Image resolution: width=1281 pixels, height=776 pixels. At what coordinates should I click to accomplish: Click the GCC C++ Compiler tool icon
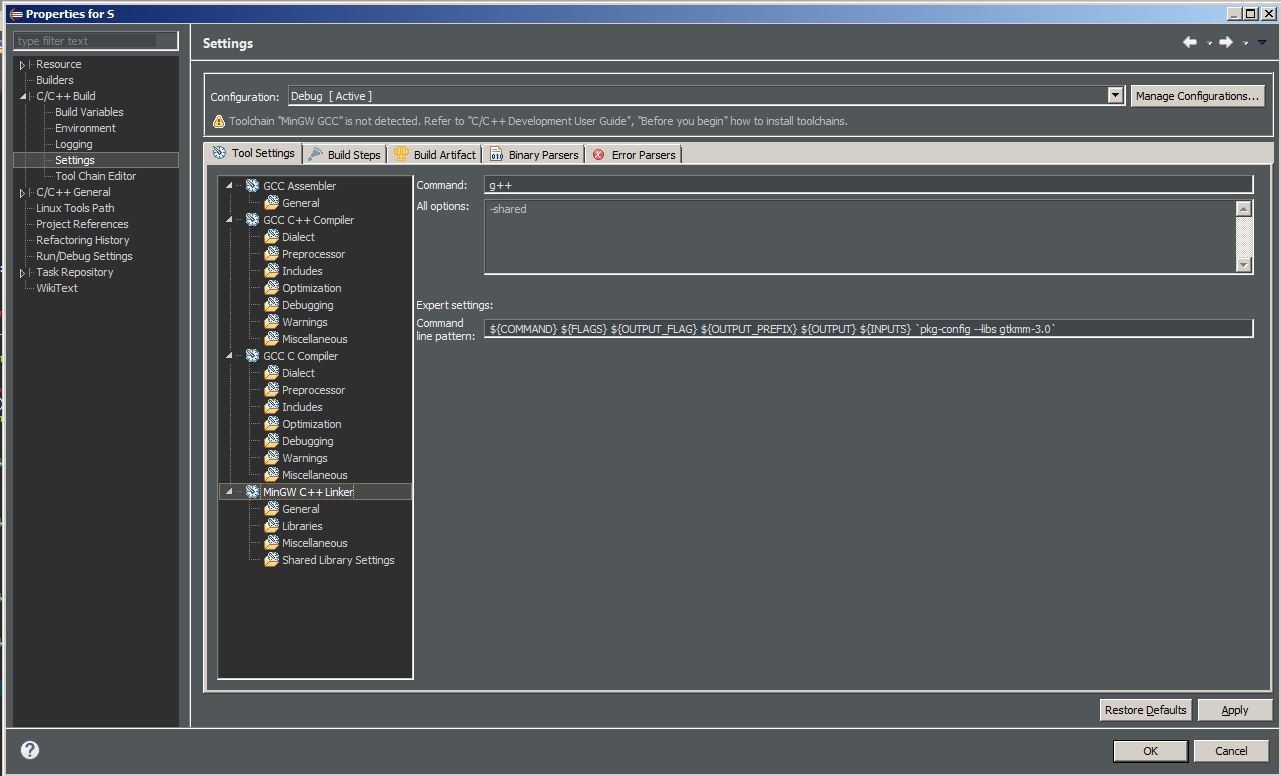[x=252, y=220]
